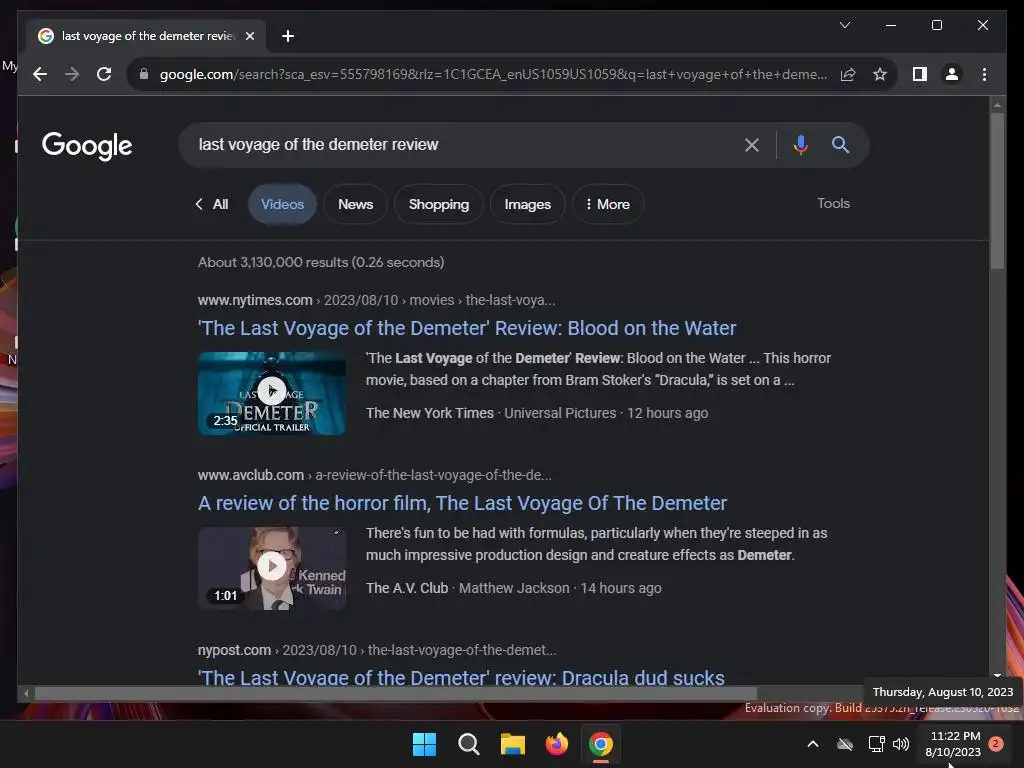Viewport: 1024px width, 768px height.
Task: View site information lock icon
Action: [x=144, y=74]
